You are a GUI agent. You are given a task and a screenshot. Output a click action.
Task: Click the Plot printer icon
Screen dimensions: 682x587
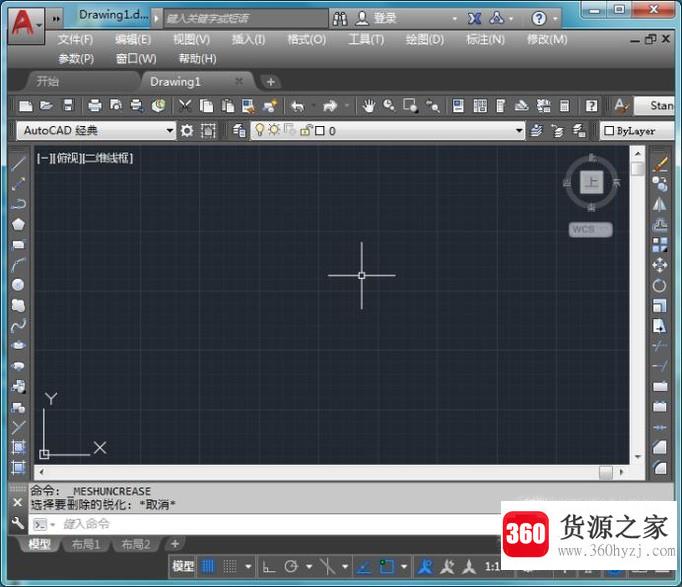pos(94,106)
